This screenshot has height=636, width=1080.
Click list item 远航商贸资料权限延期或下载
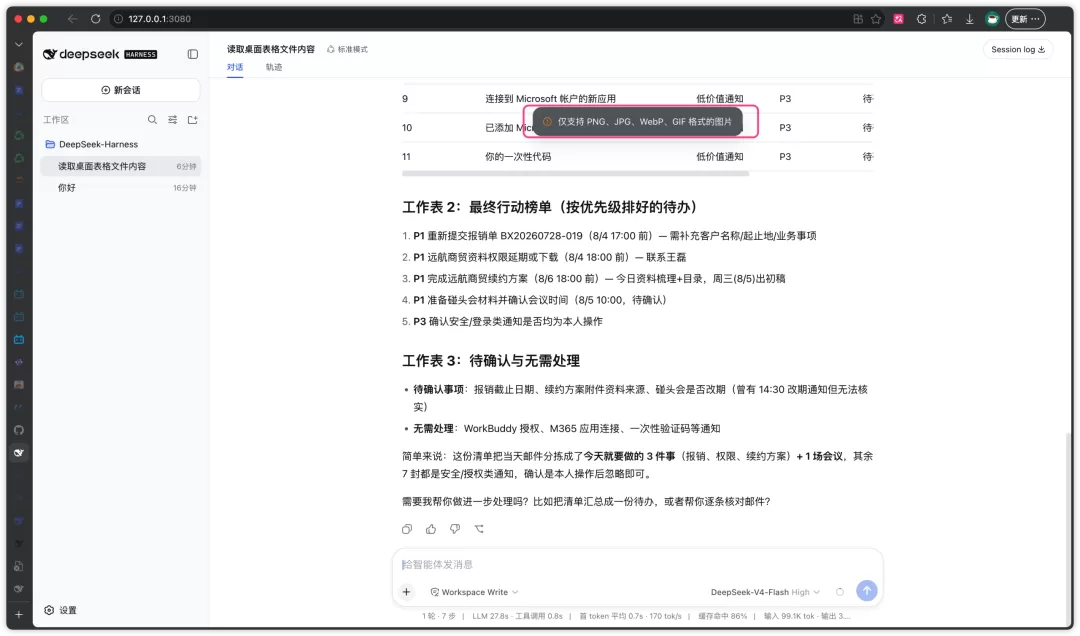pyautogui.click(x=550, y=258)
